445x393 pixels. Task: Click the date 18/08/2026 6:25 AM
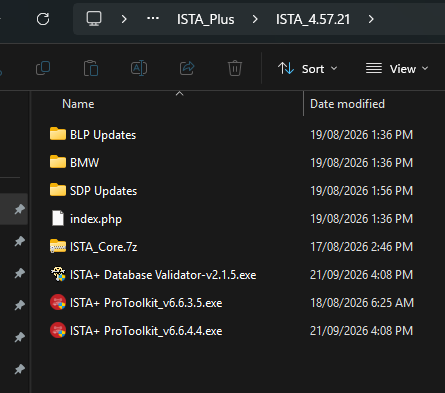pos(362,303)
